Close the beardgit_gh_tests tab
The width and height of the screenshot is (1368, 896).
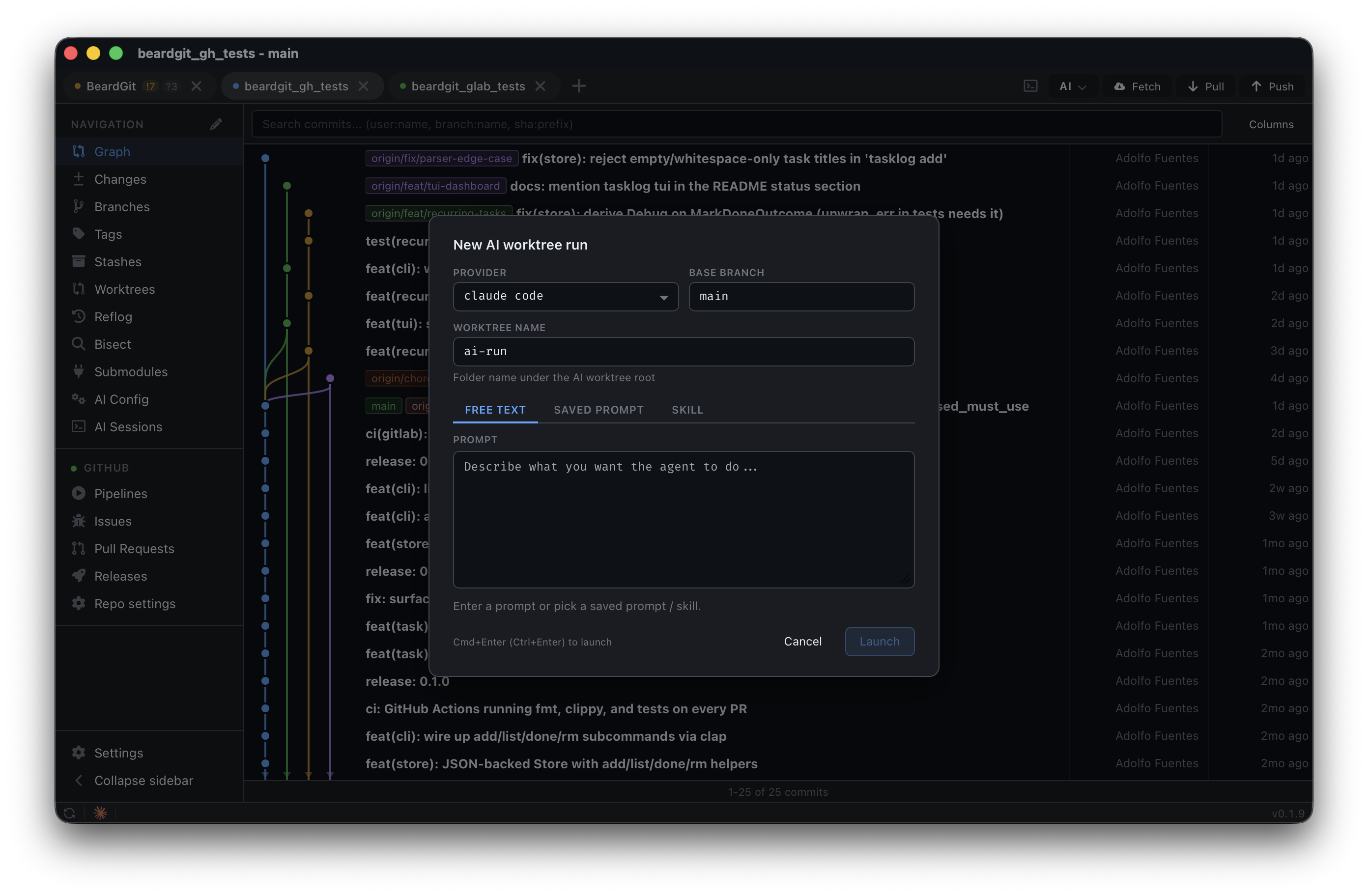click(363, 86)
